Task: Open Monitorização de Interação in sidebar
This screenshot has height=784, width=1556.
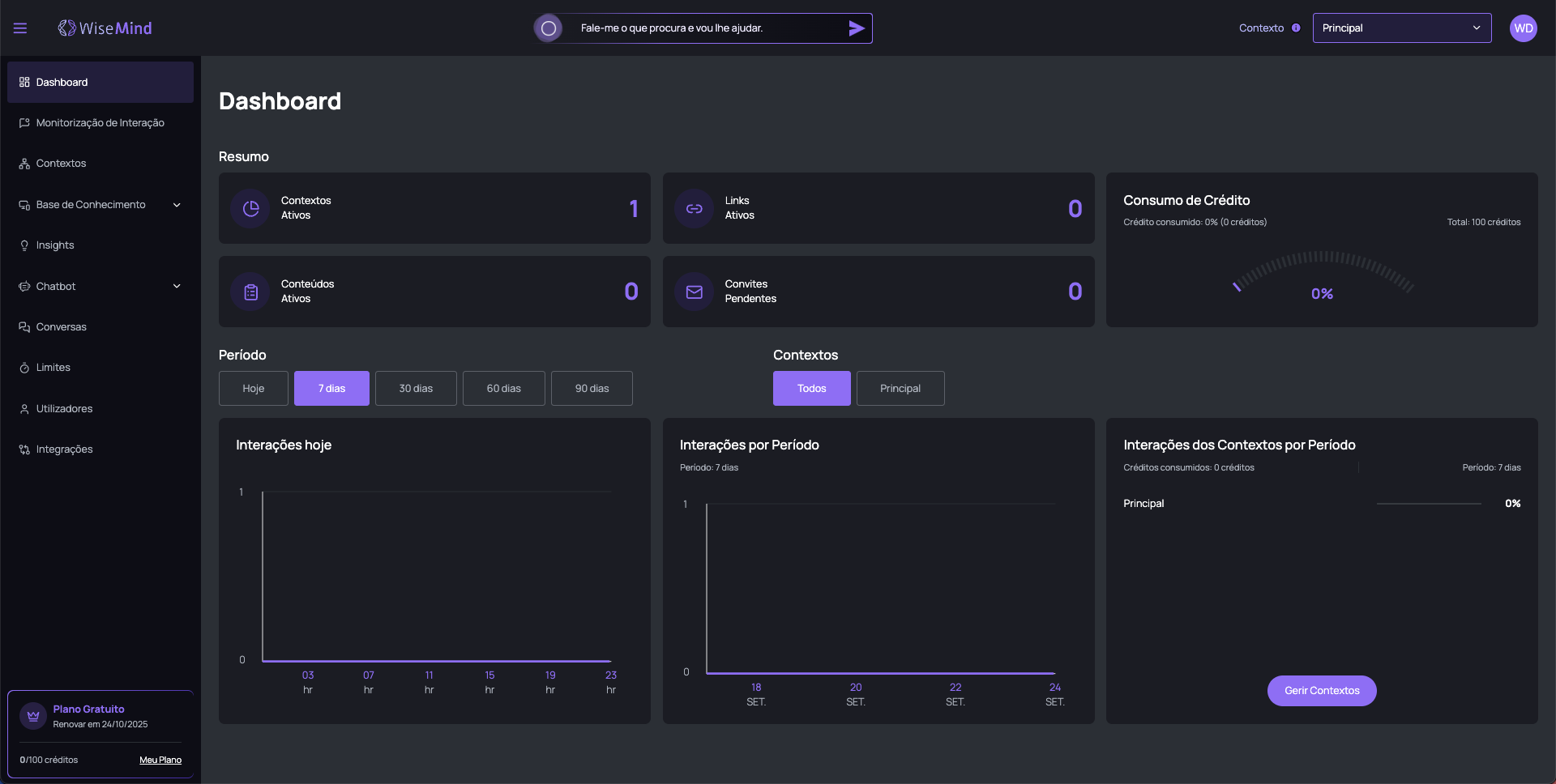Action: tap(100, 123)
